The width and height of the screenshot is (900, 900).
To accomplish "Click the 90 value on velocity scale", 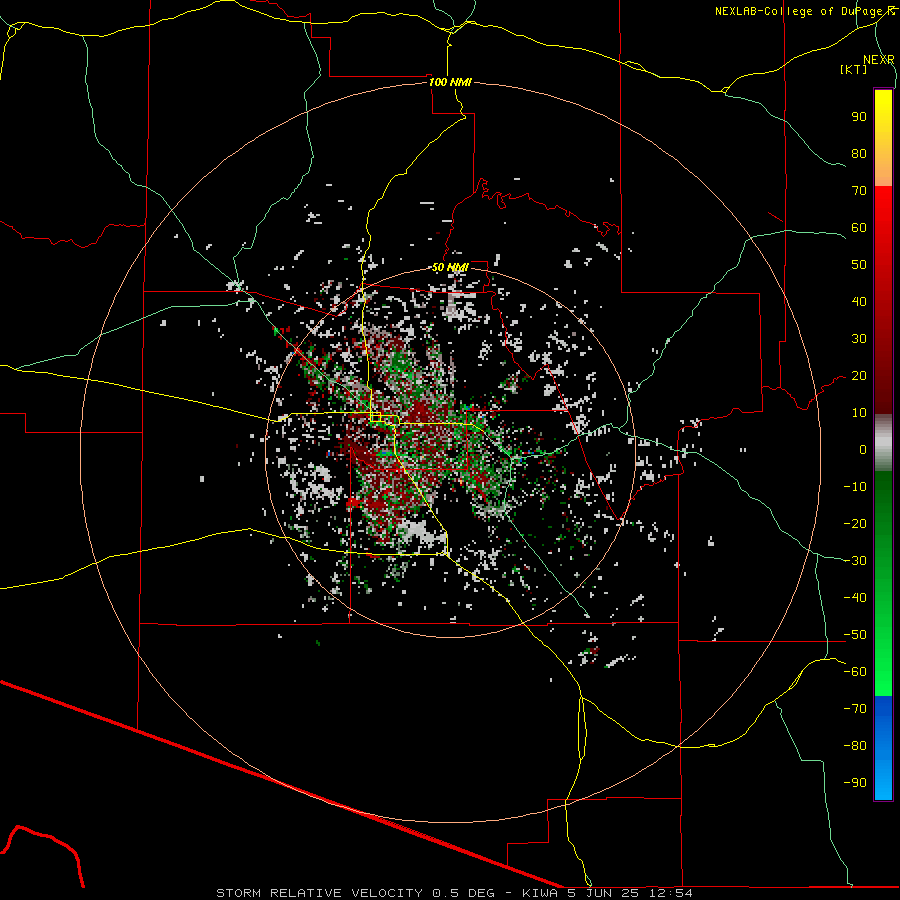I will pyautogui.click(x=859, y=117).
